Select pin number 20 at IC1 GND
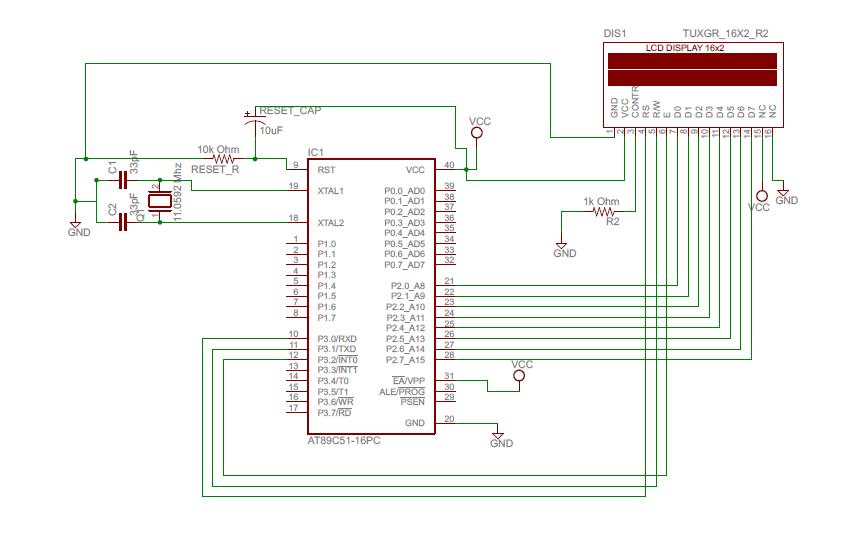 pyautogui.click(x=449, y=418)
